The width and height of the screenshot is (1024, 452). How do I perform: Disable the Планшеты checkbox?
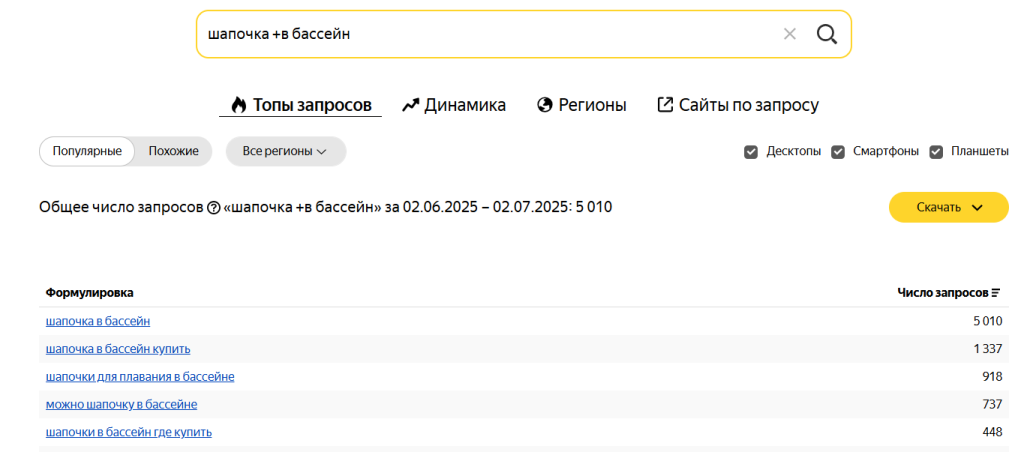(936, 152)
